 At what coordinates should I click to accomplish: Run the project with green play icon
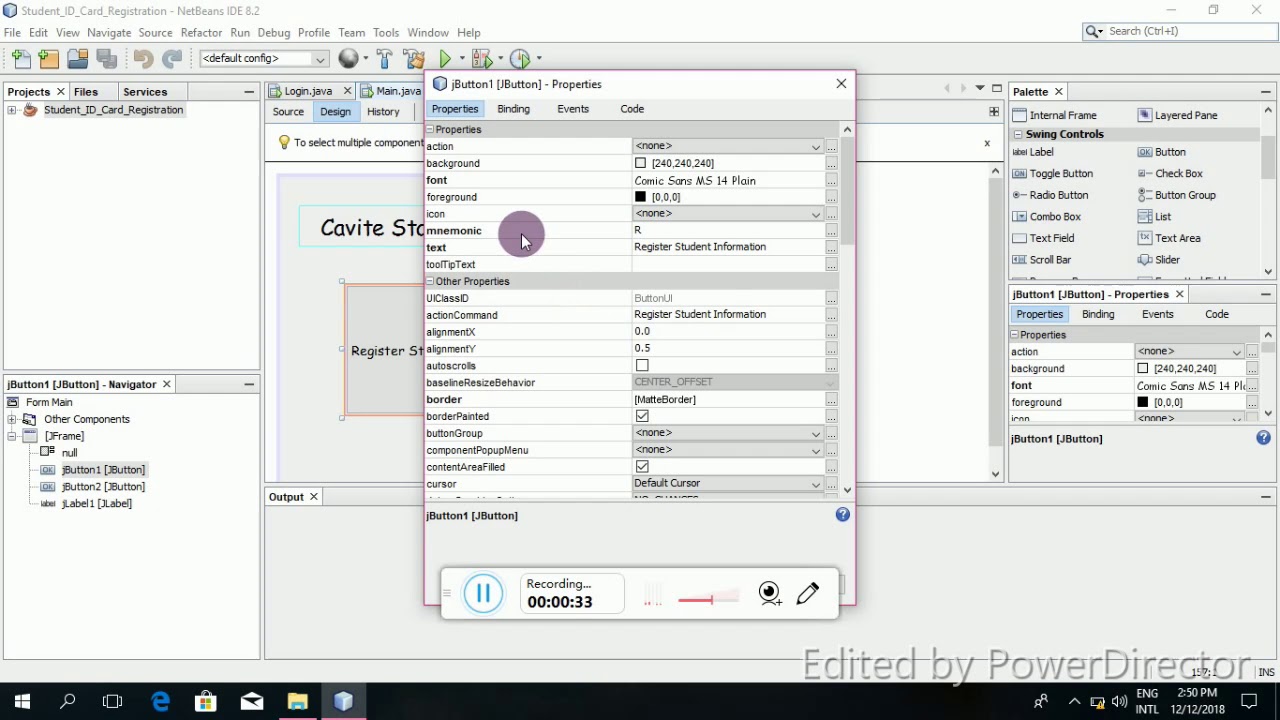[x=445, y=59]
